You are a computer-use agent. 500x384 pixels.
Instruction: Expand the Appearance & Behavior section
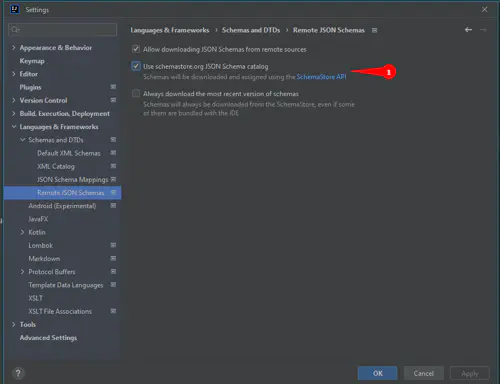point(14,48)
